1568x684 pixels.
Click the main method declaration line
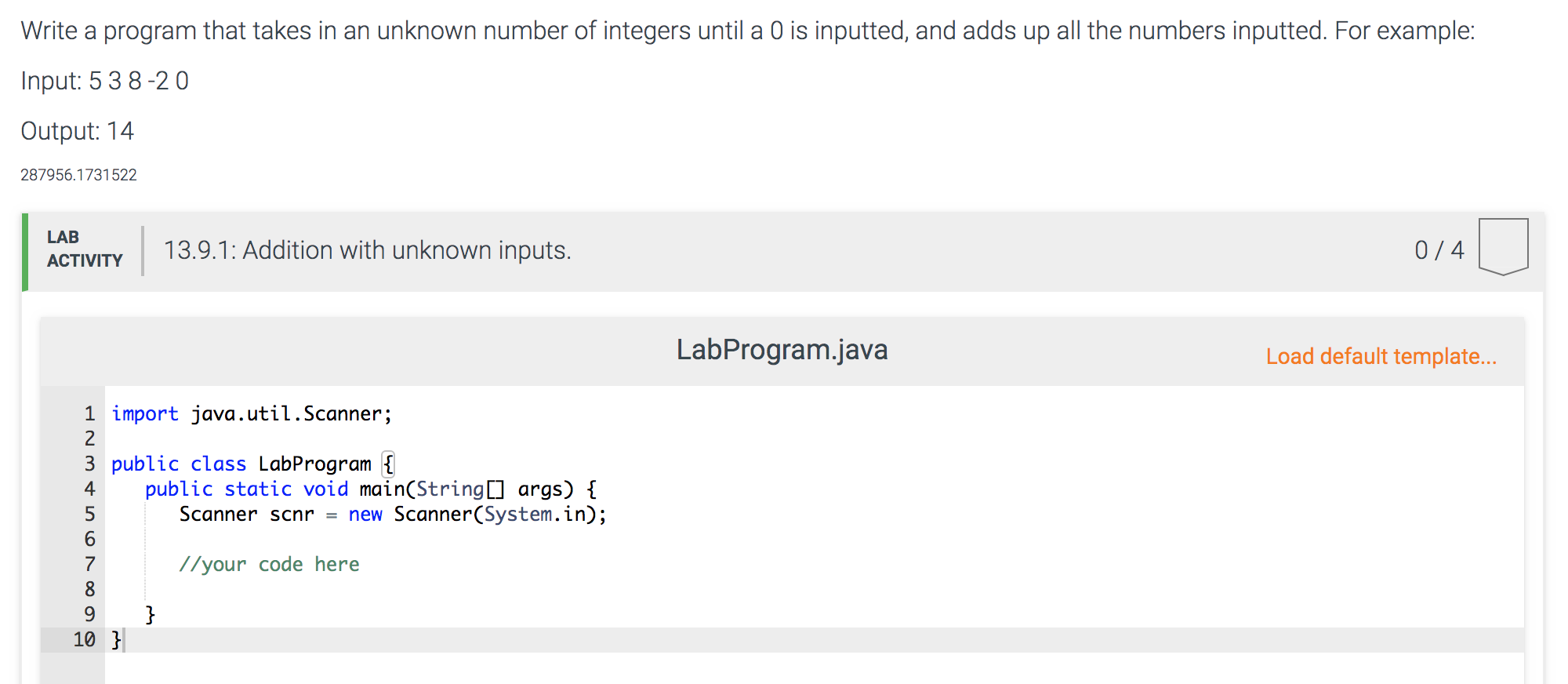(x=370, y=489)
